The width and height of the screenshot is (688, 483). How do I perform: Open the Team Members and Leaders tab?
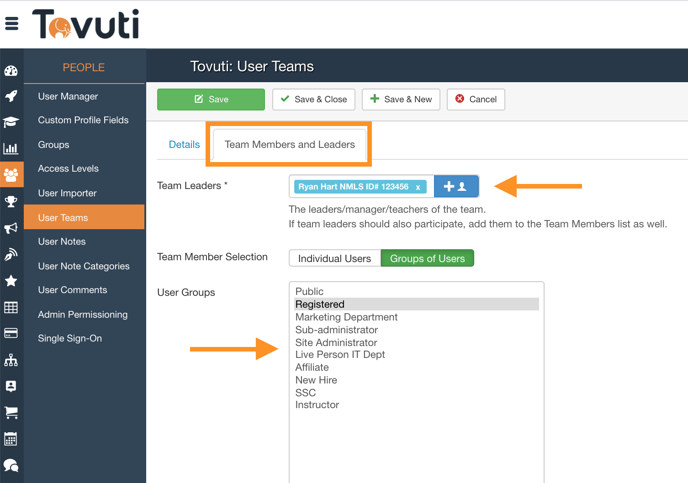click(289, 144)
